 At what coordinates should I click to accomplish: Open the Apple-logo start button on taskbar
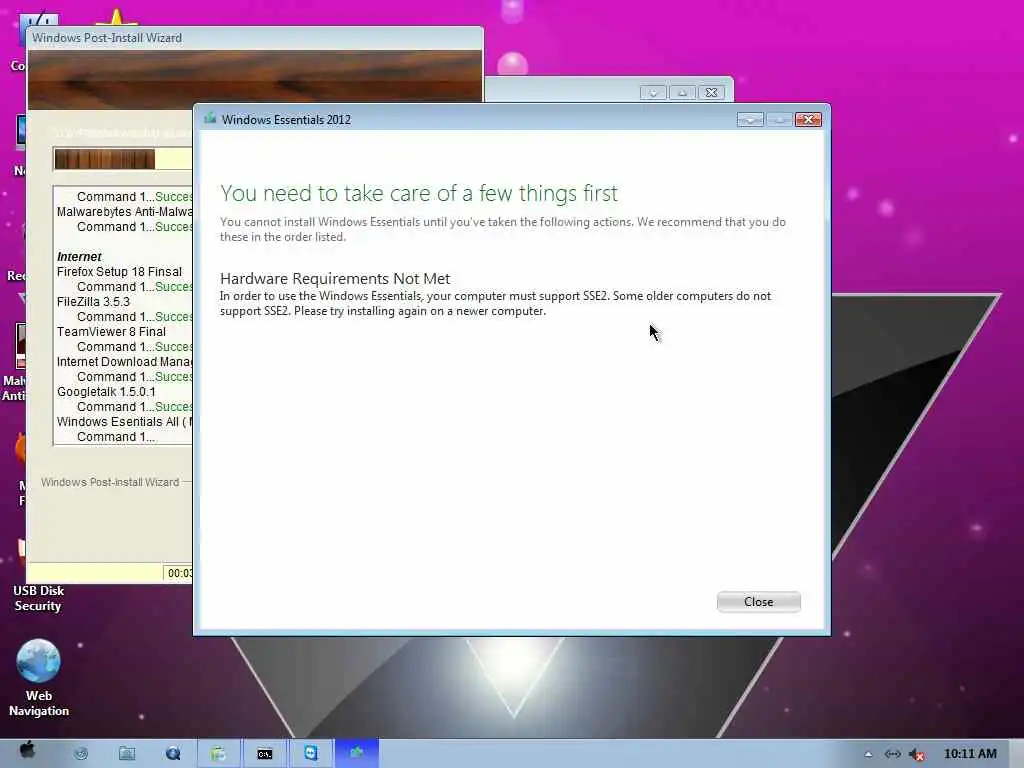pyautogui.click(x=27, y=750)
